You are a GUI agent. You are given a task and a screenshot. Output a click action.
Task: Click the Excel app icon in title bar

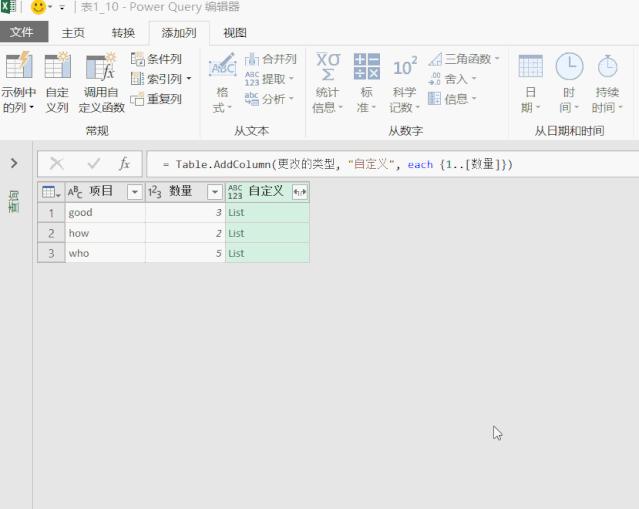pyautogui.click(x=8, y=7)
